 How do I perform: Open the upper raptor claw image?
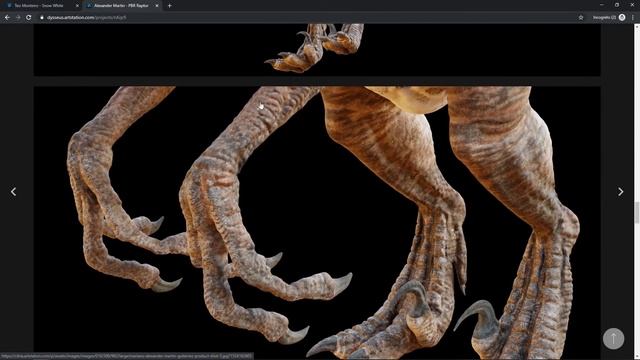317,49
